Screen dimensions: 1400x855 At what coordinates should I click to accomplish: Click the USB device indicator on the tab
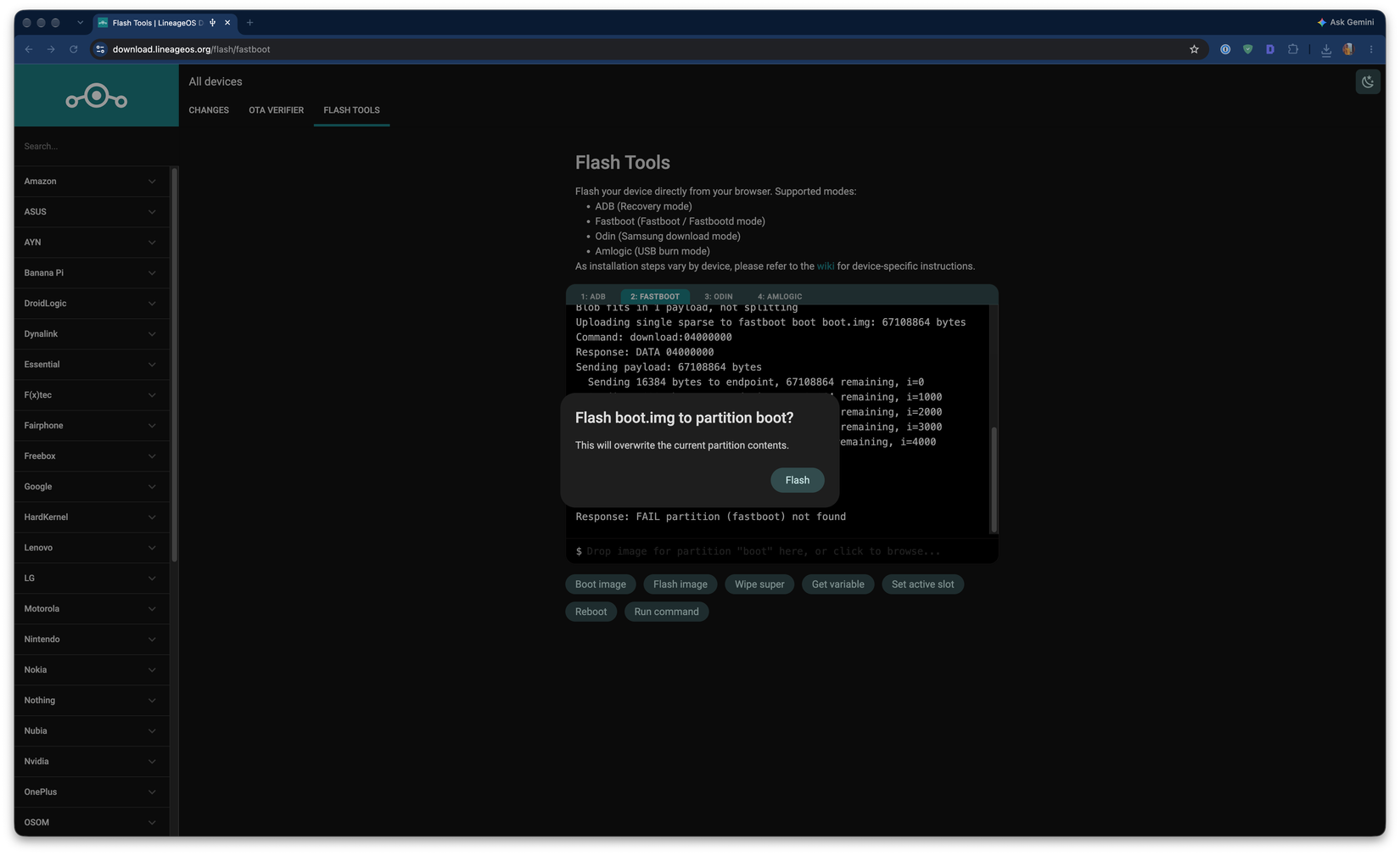click(x=212, y=23)
